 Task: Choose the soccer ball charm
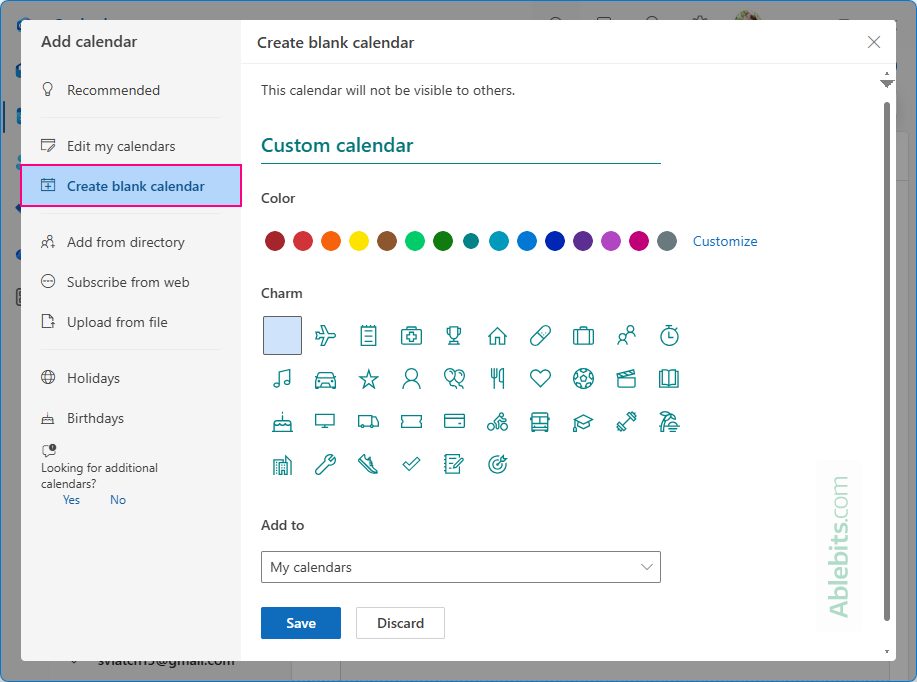tap(583, 378)
